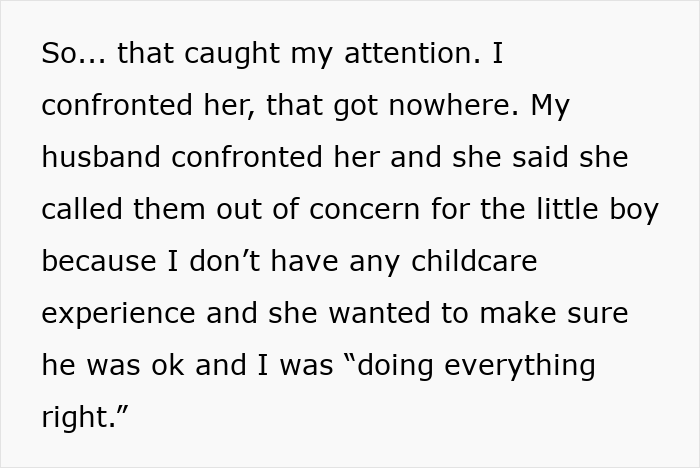The width and height of the screenshot is (700, 468).
Task: Select the word "little"
Action: point(567,209)
